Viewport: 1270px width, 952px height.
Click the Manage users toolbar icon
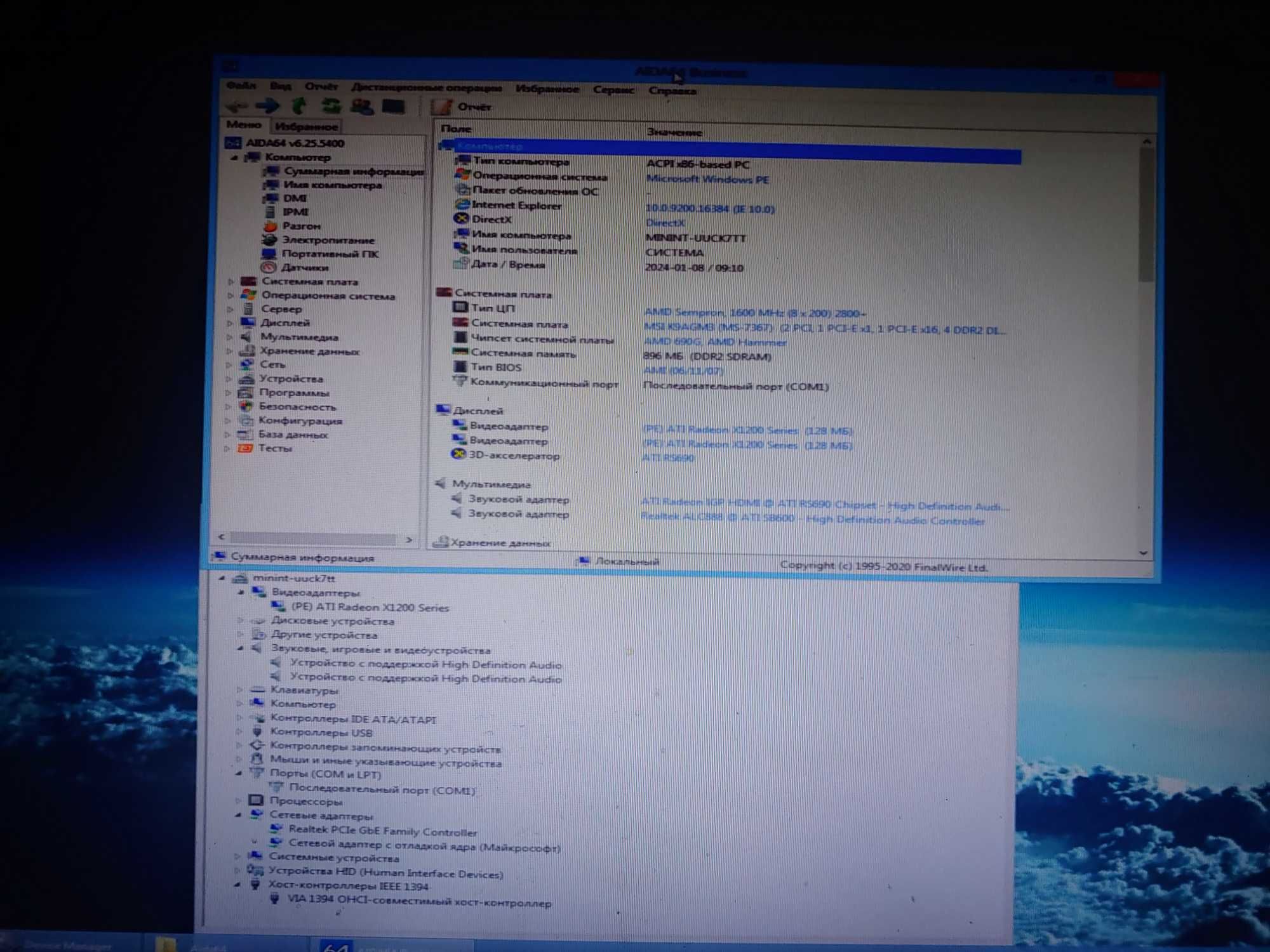tap(362, 107)
